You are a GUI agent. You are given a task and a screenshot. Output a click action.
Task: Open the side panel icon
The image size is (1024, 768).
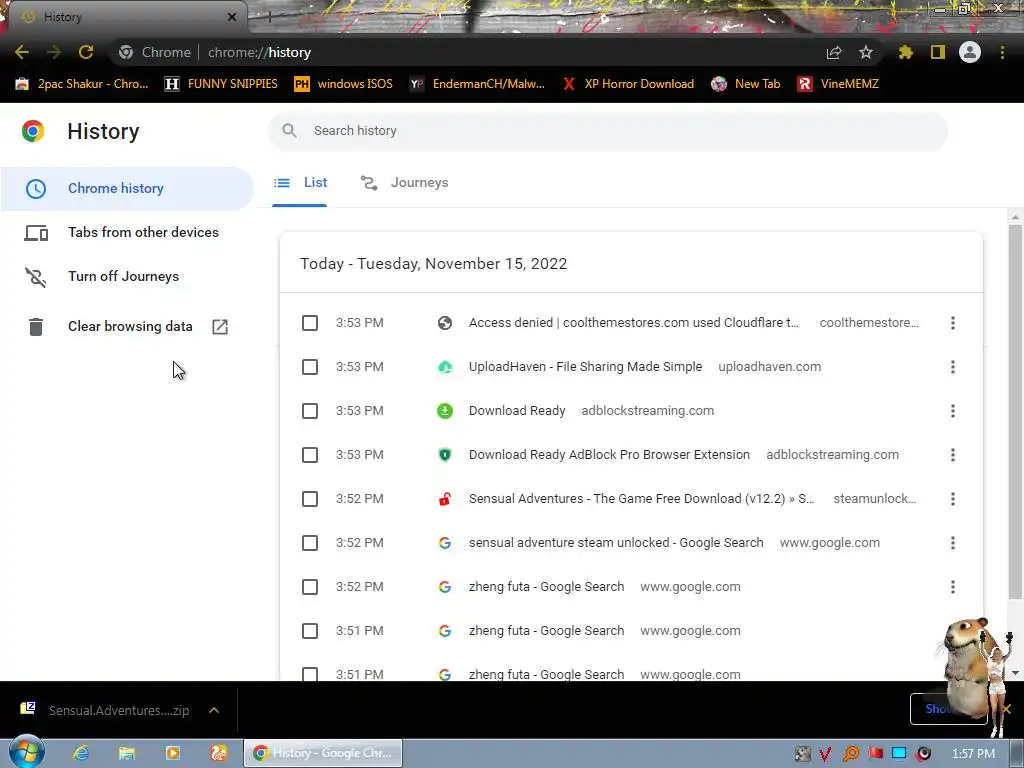pos(938,52)
